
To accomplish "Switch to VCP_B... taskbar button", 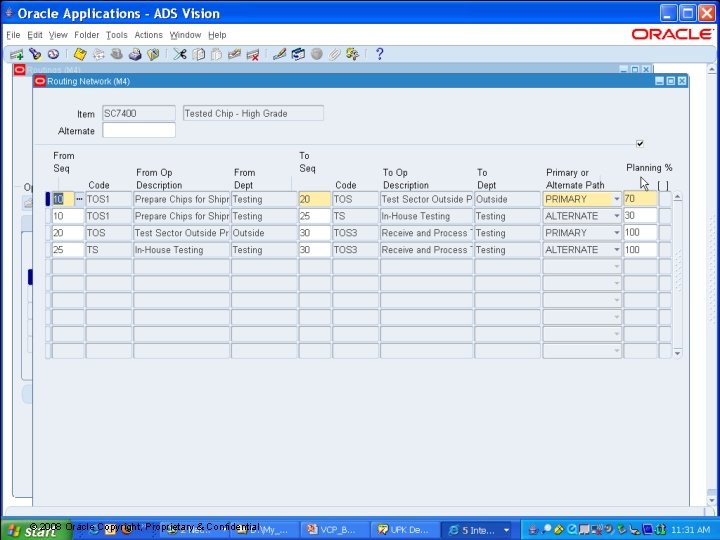I will 335,530.
